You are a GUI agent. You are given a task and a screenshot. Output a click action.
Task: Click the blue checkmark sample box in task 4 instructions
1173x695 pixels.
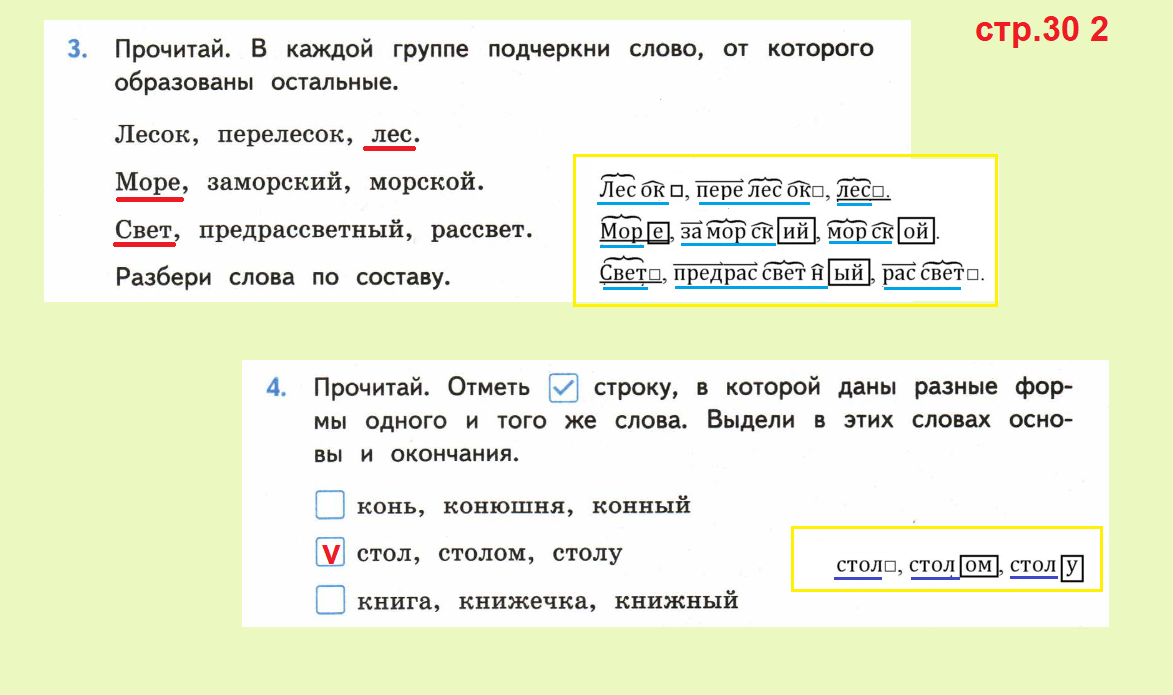pos(563,388)
